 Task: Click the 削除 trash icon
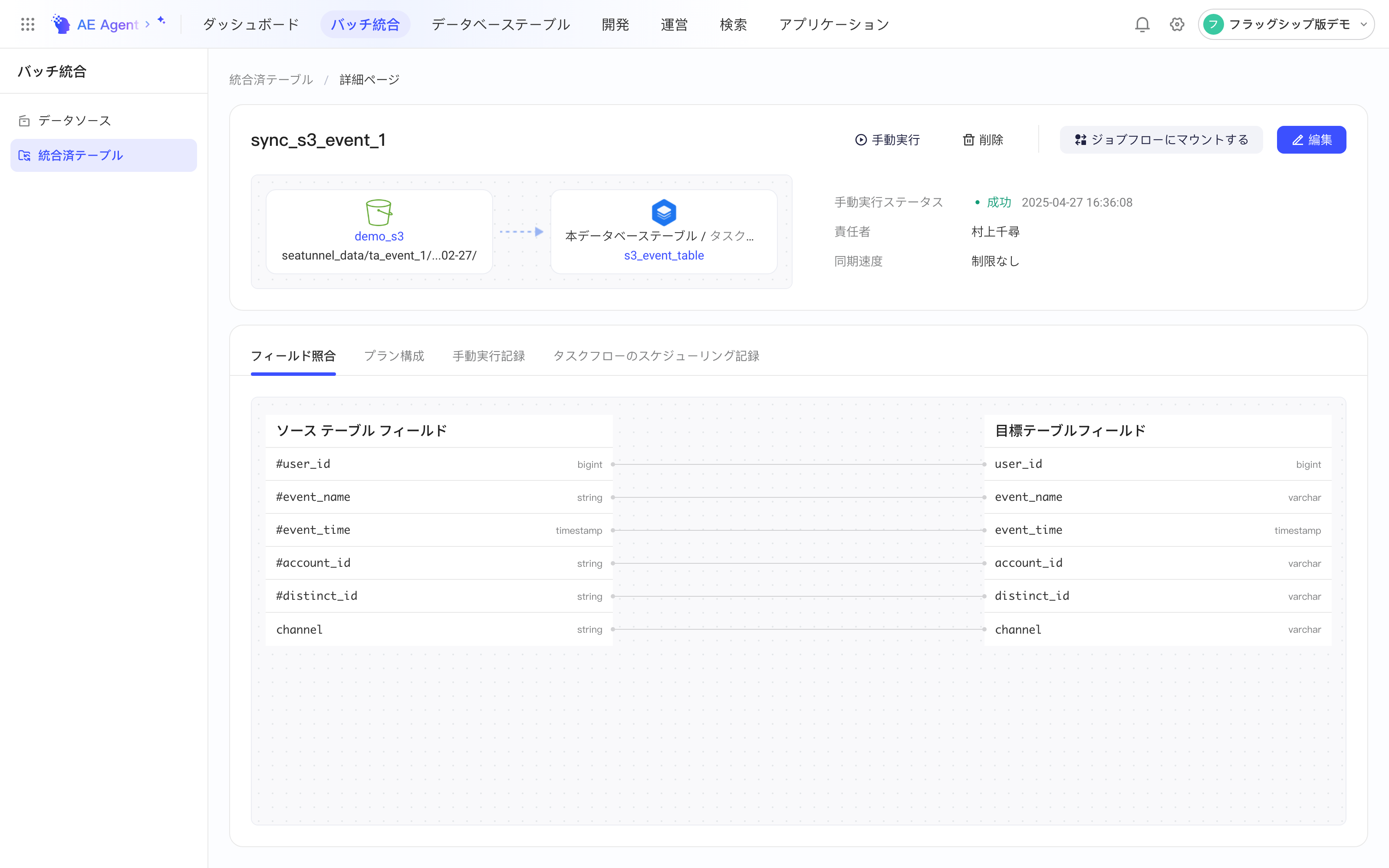point(969,139)
